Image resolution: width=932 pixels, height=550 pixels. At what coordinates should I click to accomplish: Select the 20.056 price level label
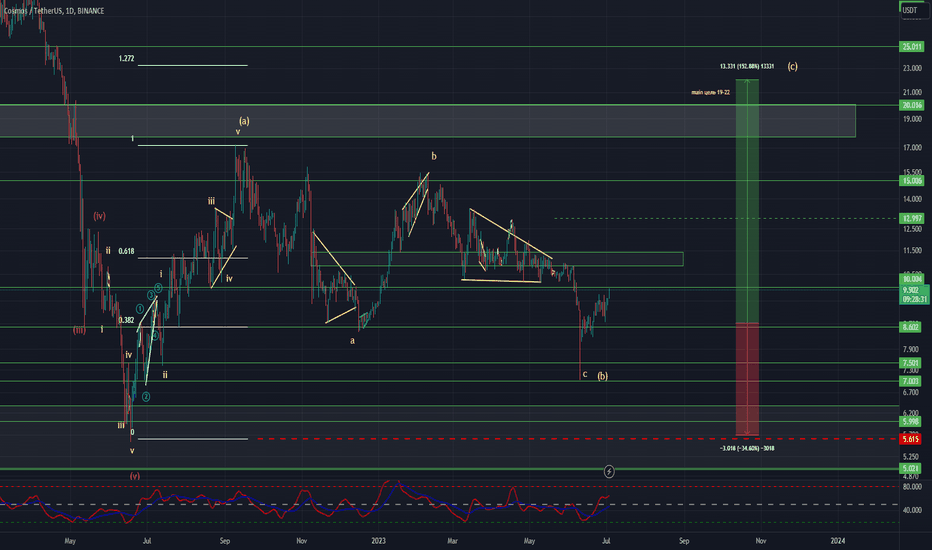(912, 105)
